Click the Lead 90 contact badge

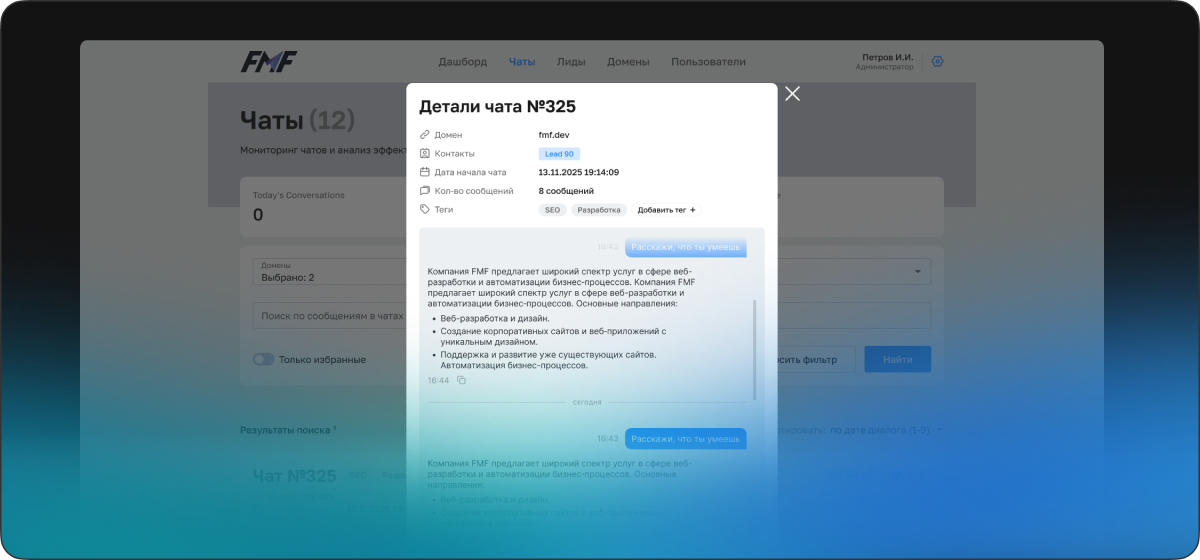tap(559, 154)
